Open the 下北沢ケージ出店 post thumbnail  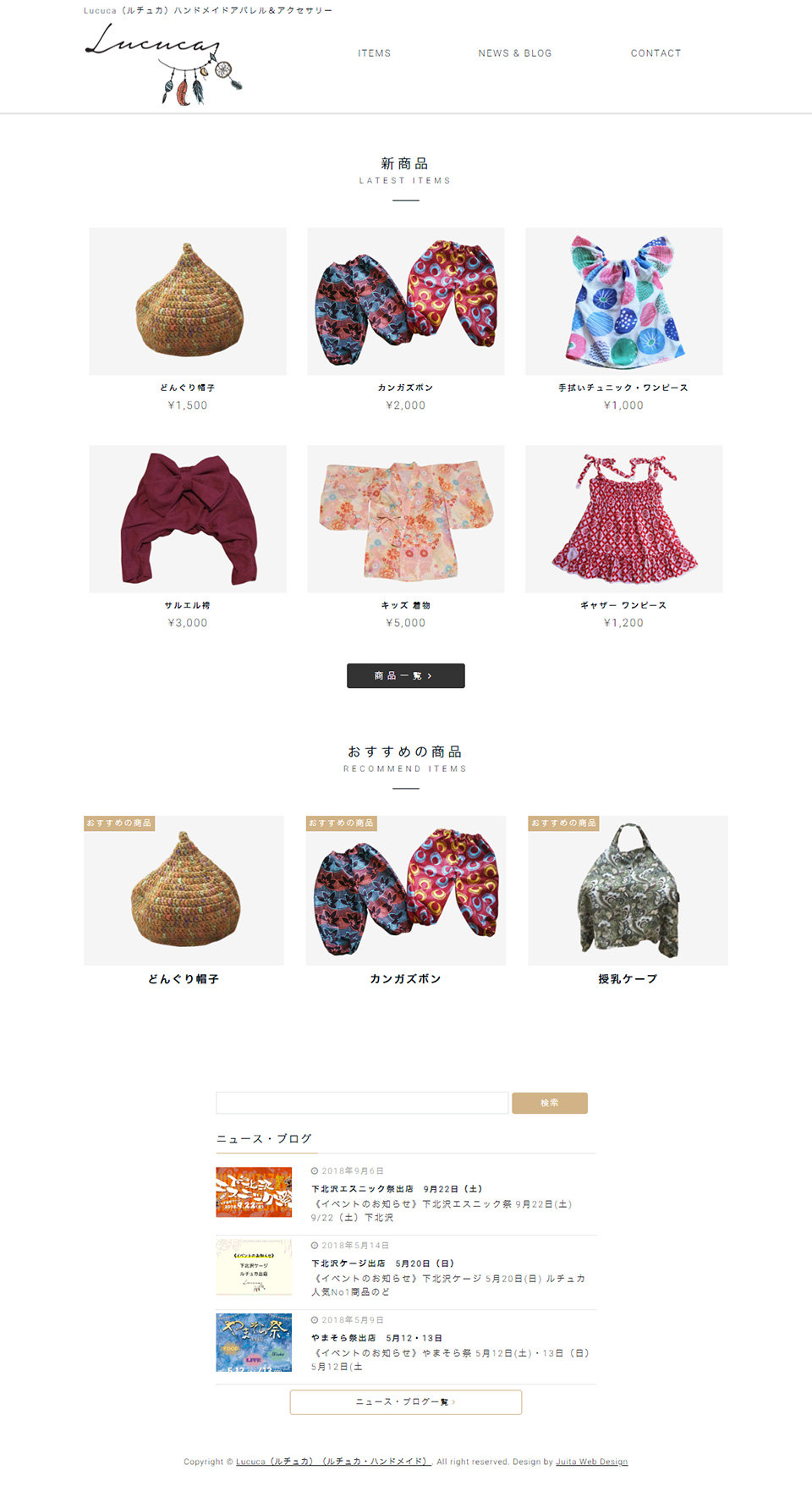pos(254,1267)
